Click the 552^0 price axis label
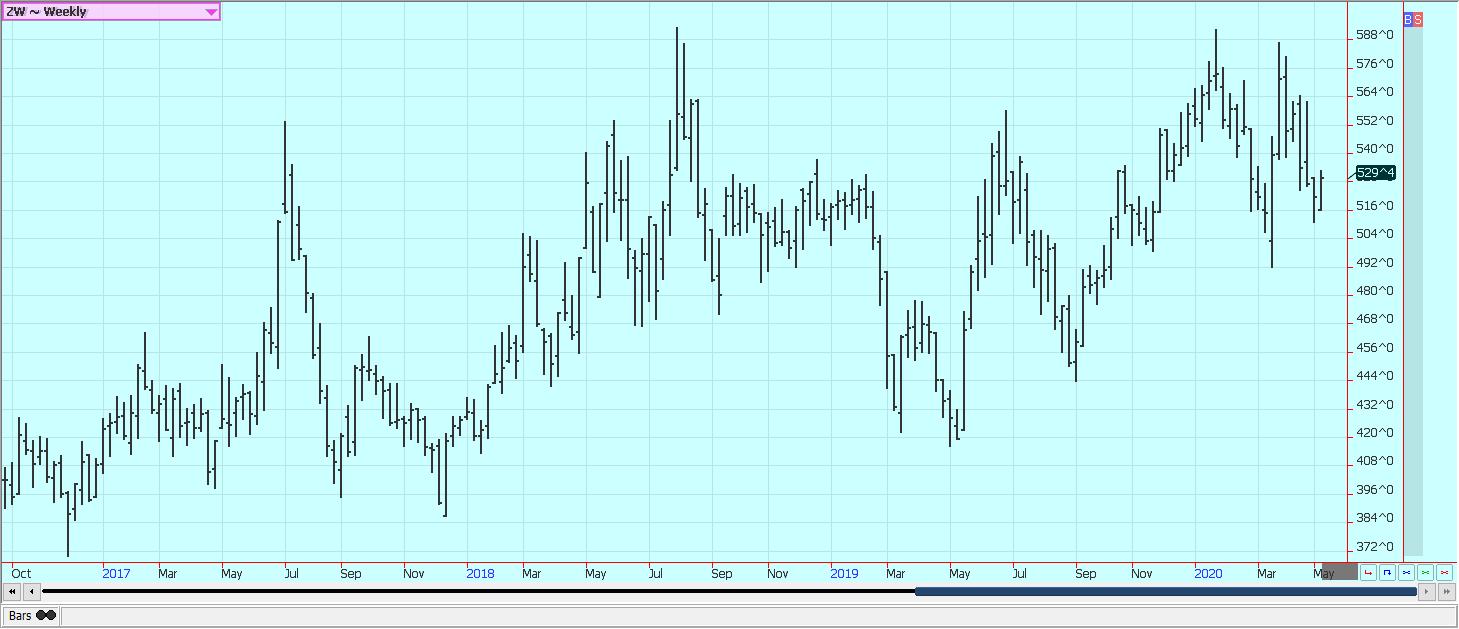Image resolution: width=1459 pixels, height=629 pixels. coord(1375,120)
